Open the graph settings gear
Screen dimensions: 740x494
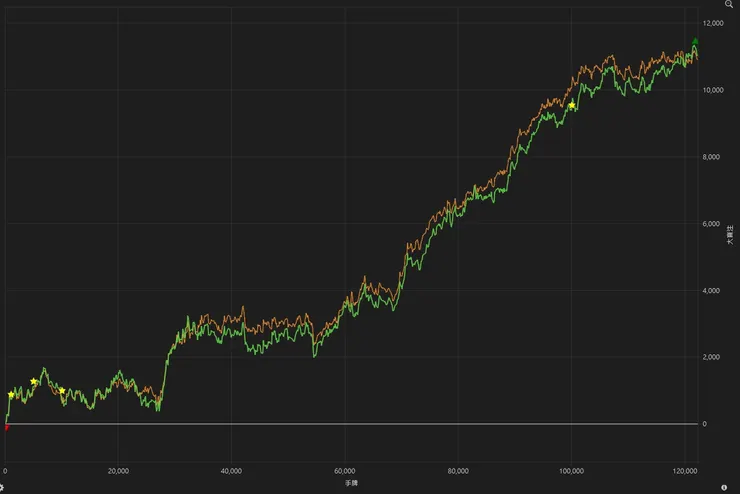1,487
